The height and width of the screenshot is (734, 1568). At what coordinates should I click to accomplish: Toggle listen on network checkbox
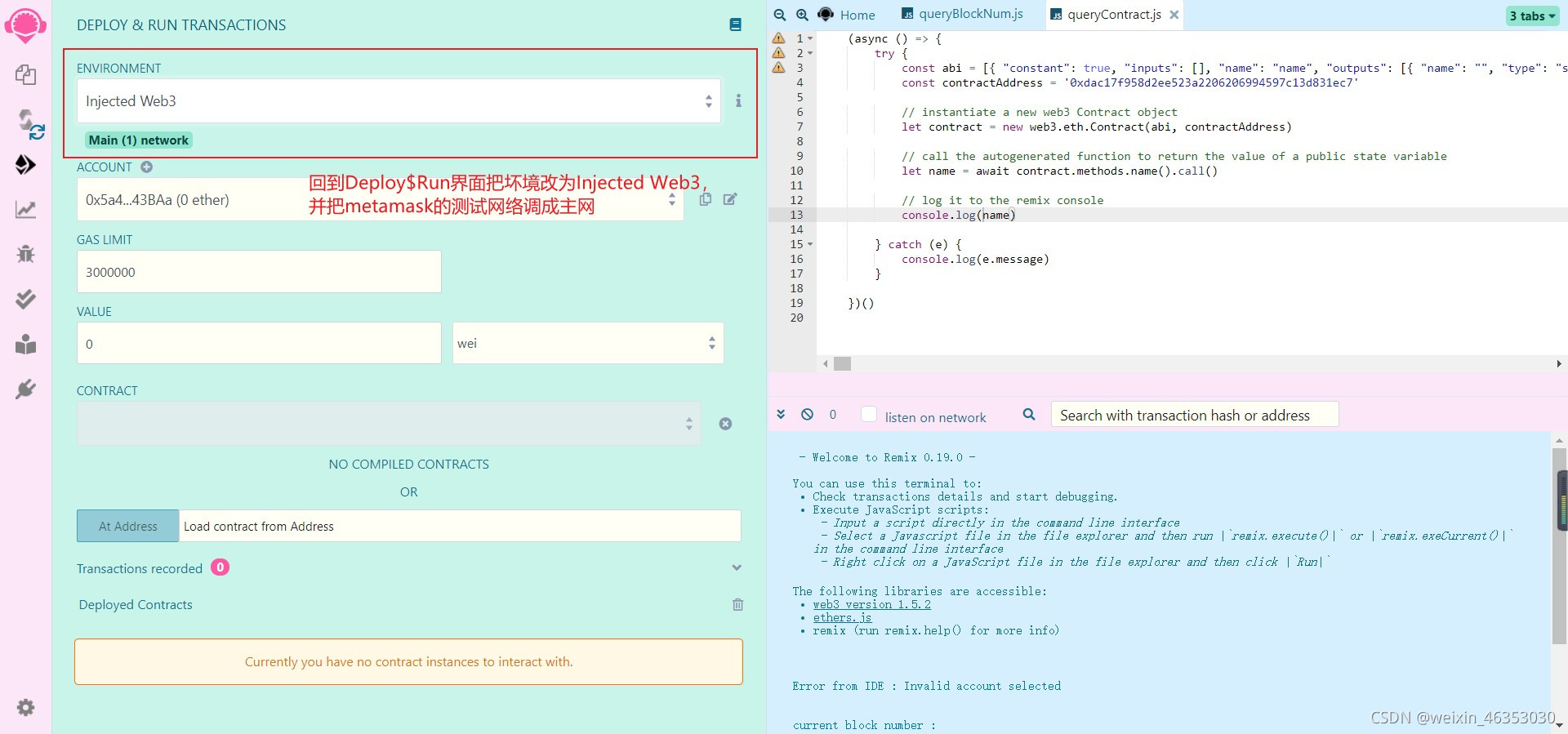[x=869, y=415]
